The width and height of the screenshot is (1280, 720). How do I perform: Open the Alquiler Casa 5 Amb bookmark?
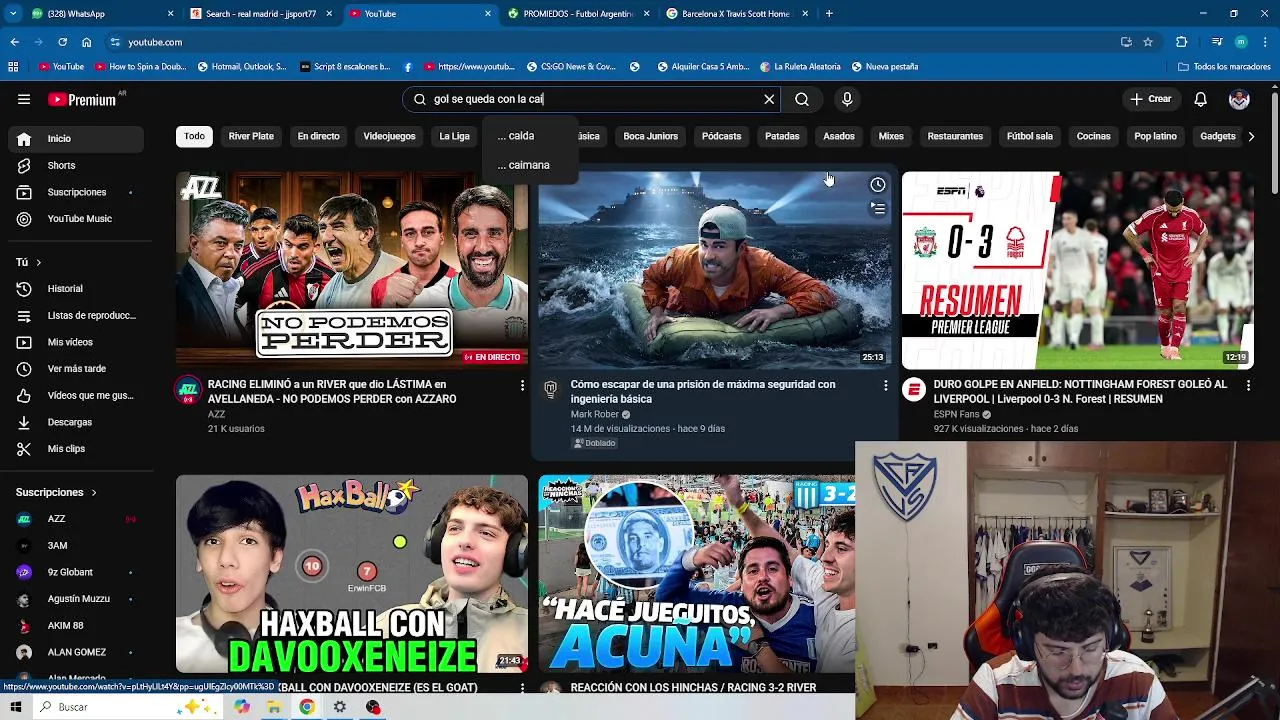(x=703, y=67)
